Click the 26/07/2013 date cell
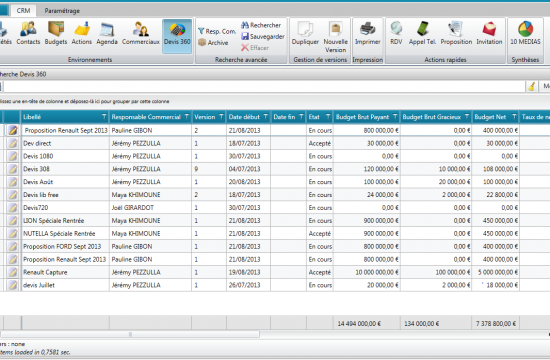 coord(248,285)
